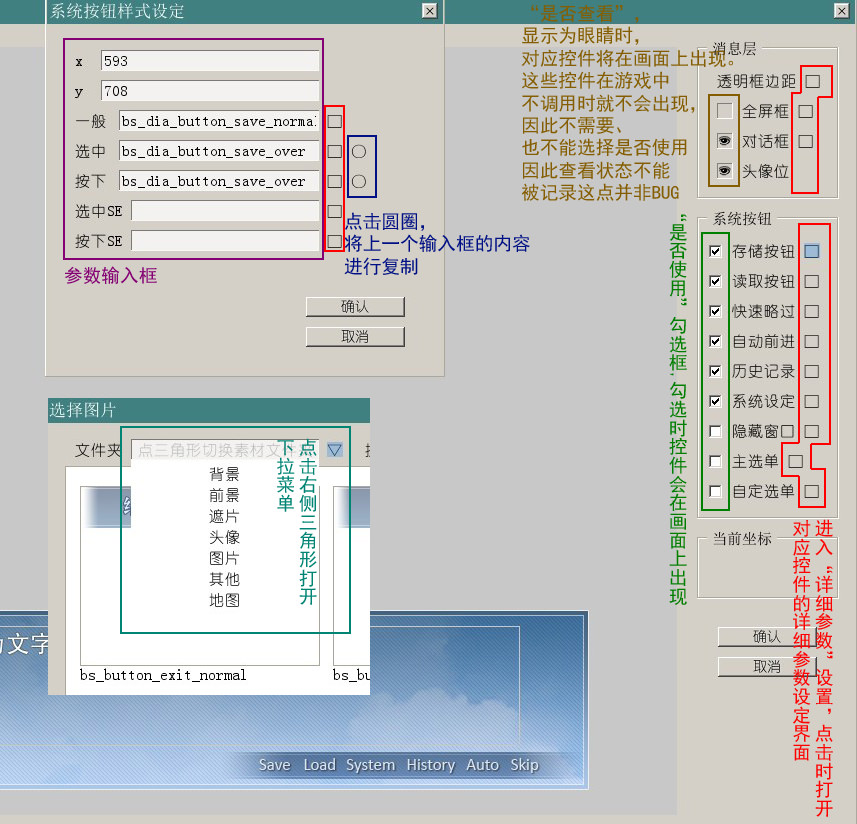Uncheck the 历史记录 checkbox

click(715, 371)
